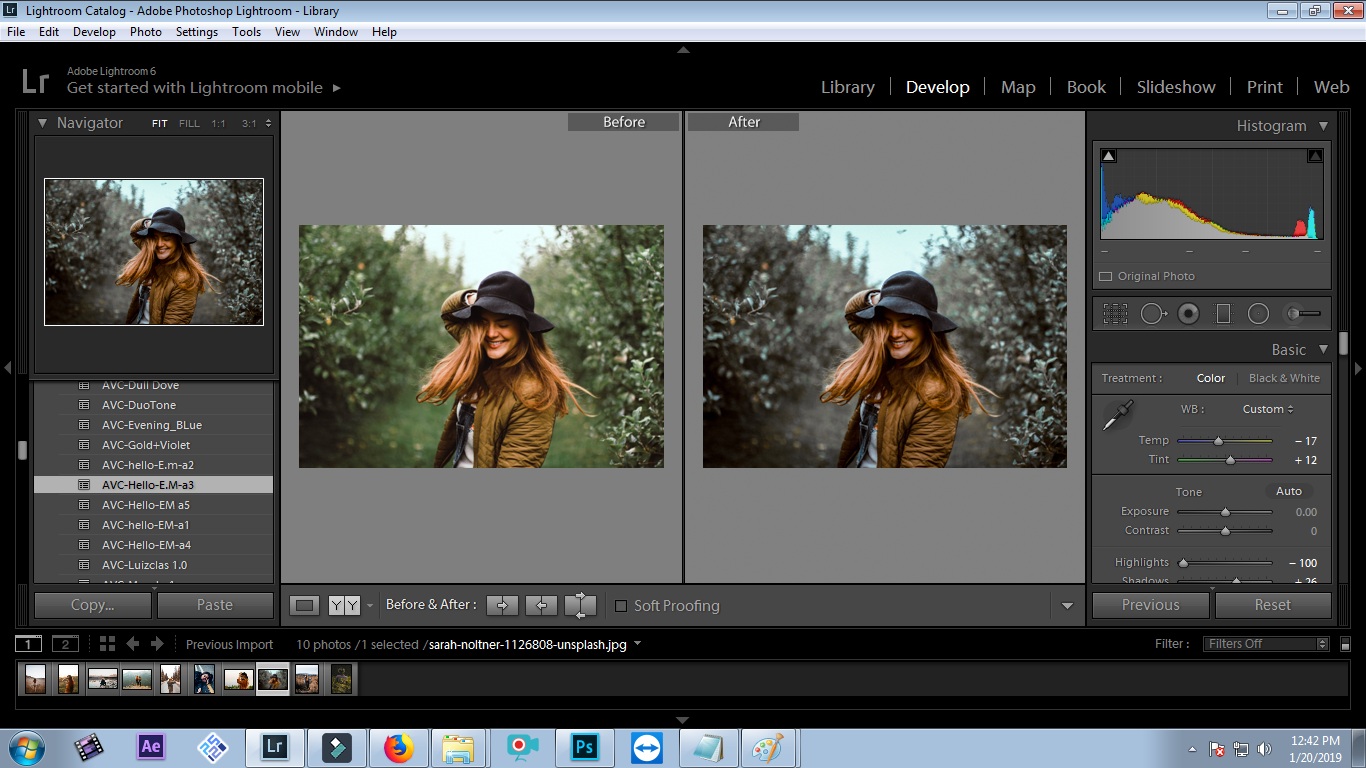The image size is (1366, 768).
Task: Click the Navigator preview image
Action: coord(154,252)
